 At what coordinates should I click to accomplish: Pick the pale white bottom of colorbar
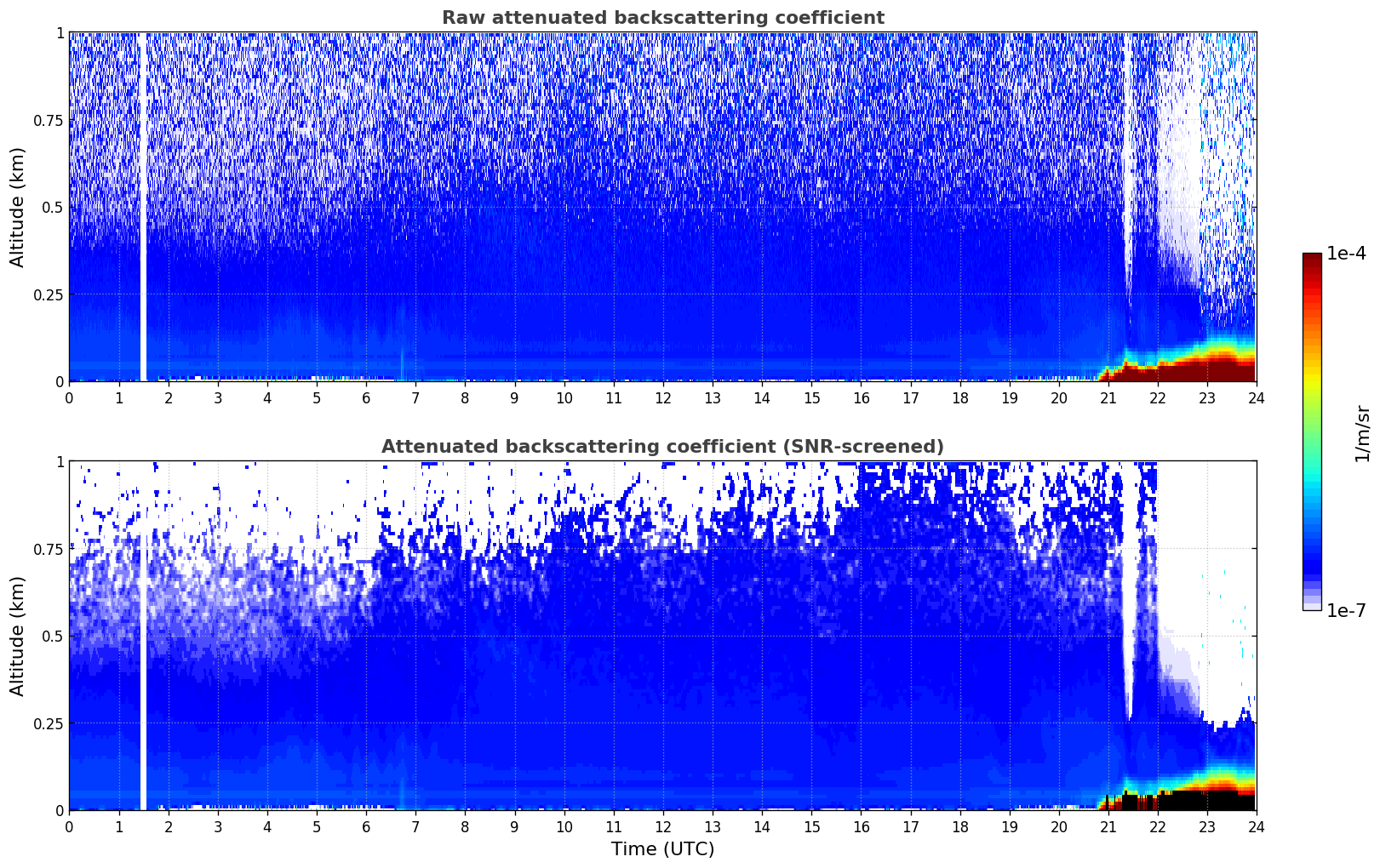click(x=1311, y=606)
